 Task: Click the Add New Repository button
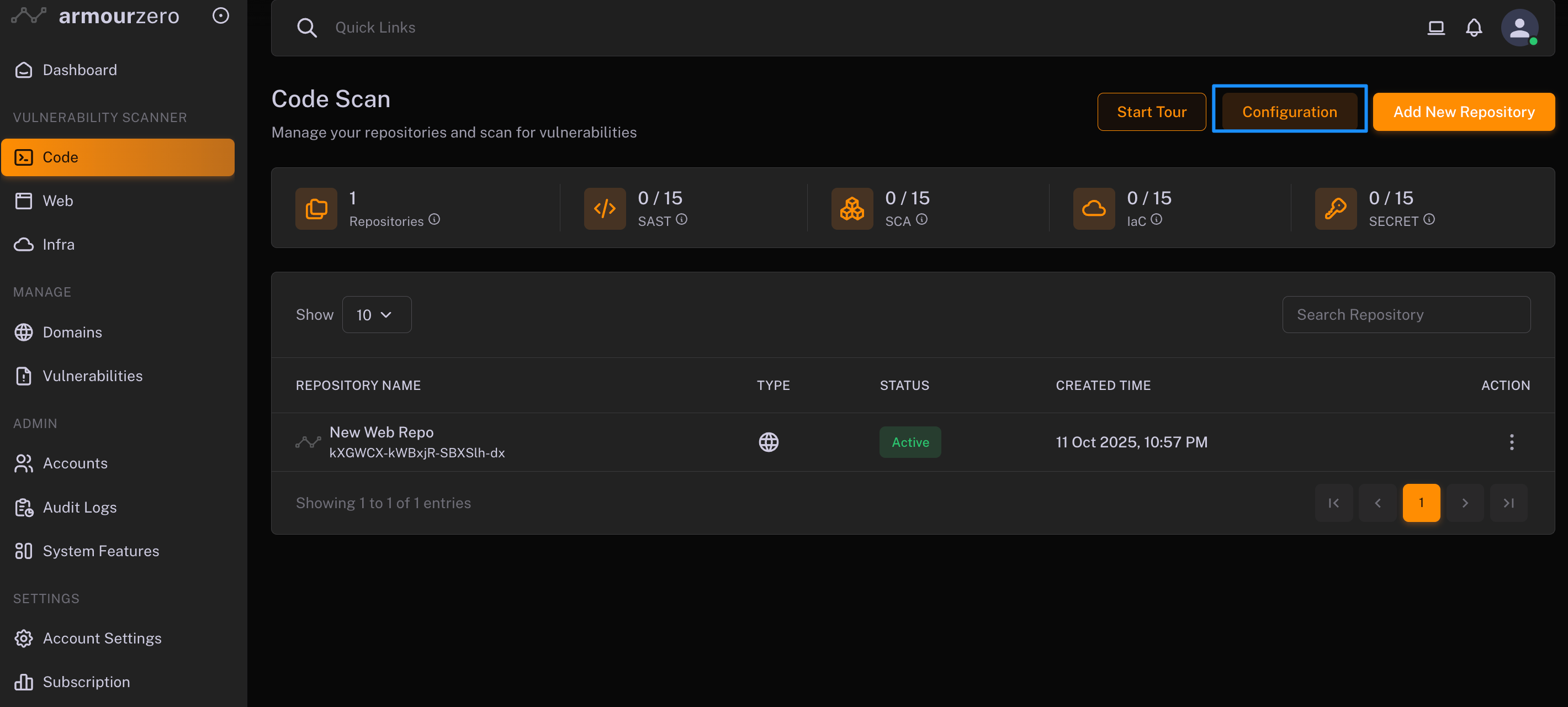point(1463,112)
